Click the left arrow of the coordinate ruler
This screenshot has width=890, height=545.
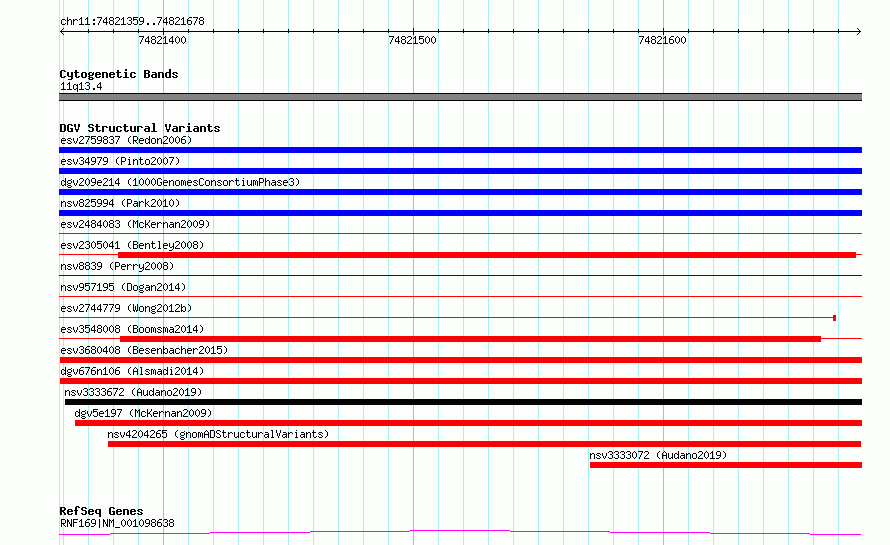[x=62, y=31]
